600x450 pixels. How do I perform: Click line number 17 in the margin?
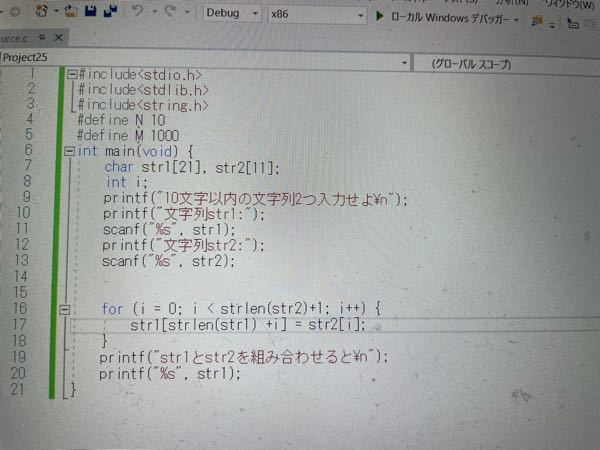coord(20,324)
